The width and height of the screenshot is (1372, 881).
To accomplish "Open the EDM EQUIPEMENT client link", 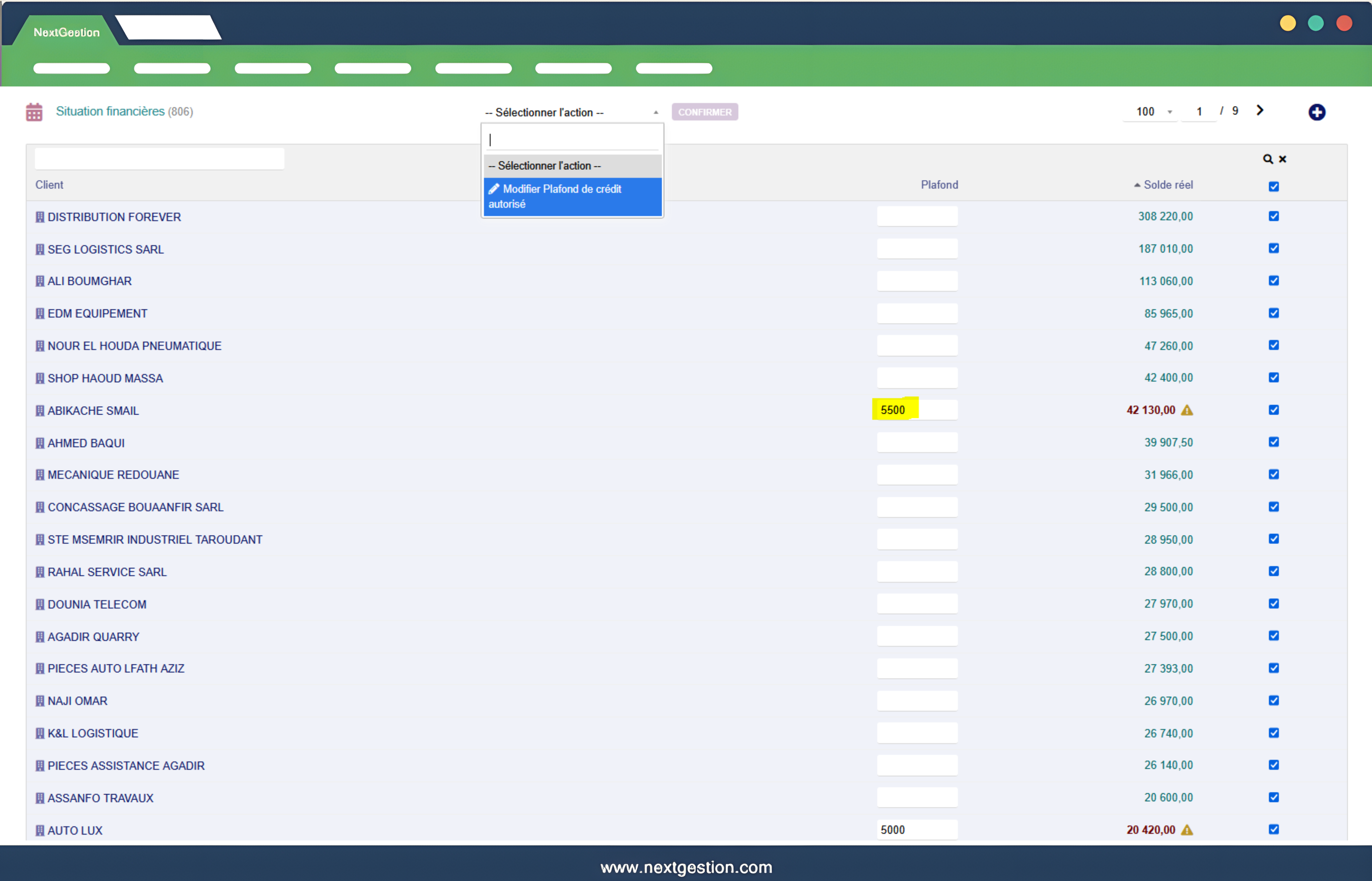I will point(97,314).
